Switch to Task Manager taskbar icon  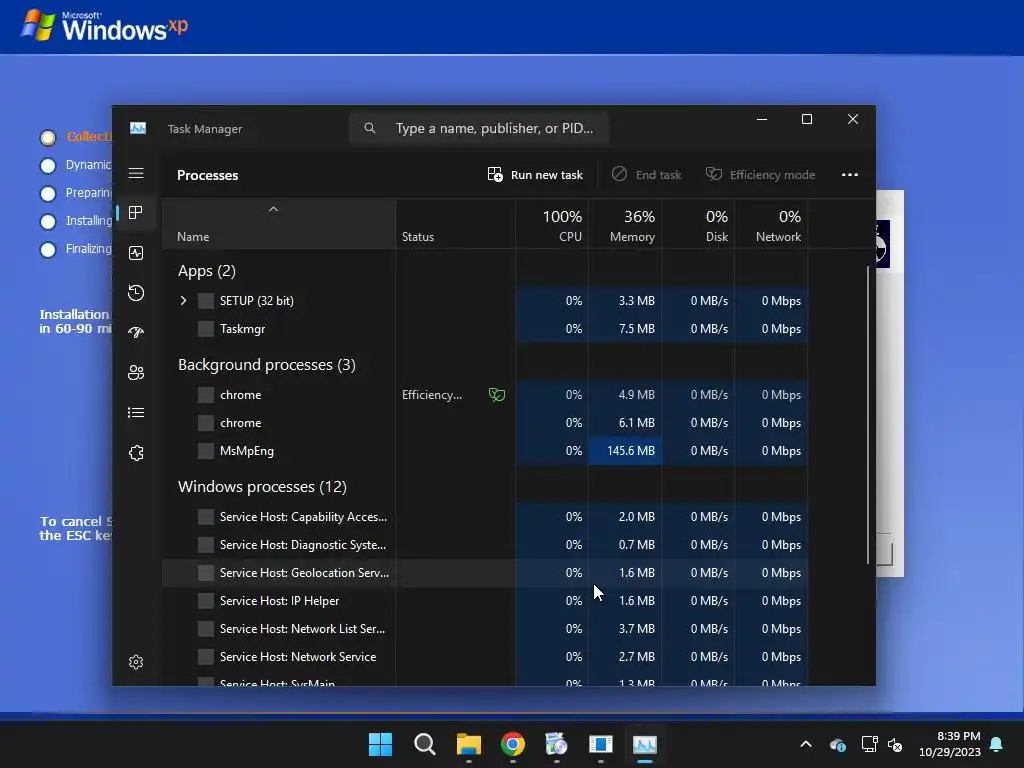pos(645,744)
